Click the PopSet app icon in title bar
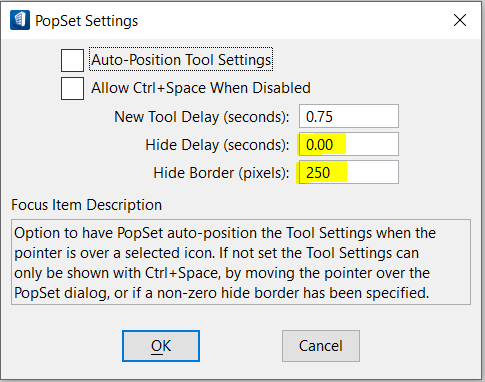Viewport: 485px width, 382px height. [20, 20]
